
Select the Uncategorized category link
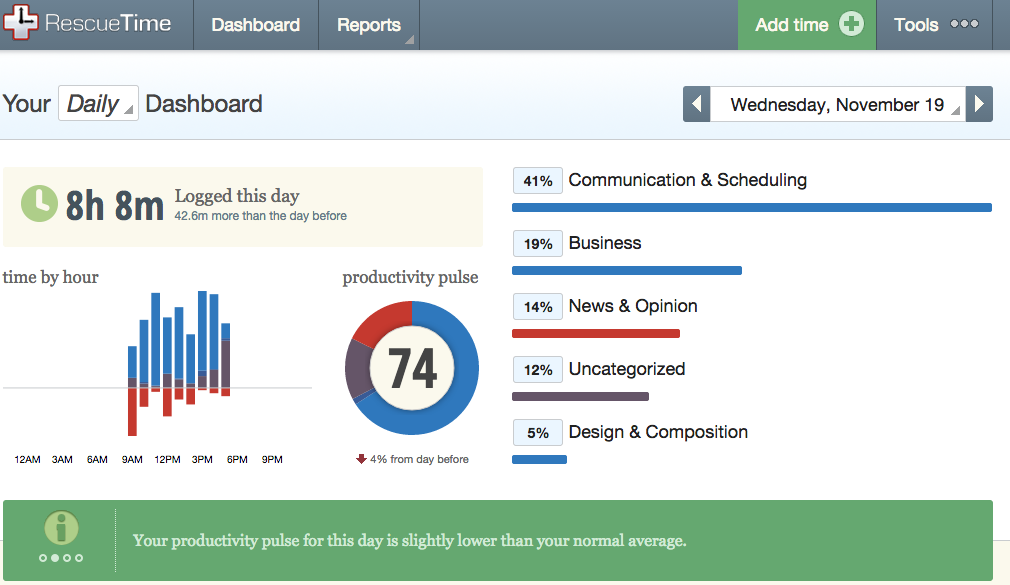click(x=627, y=369)
